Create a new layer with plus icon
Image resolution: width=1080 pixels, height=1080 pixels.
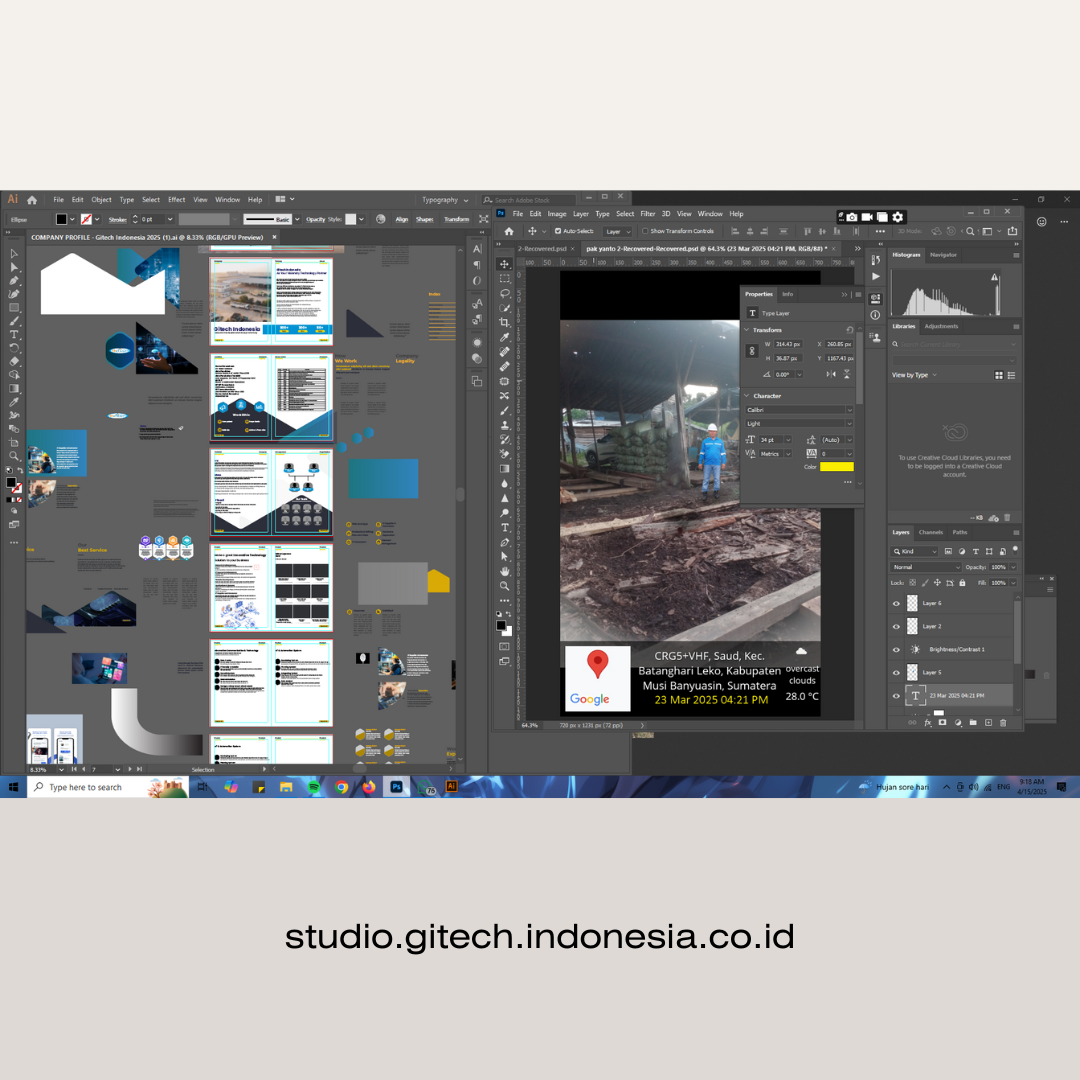[x=989, y=722]
